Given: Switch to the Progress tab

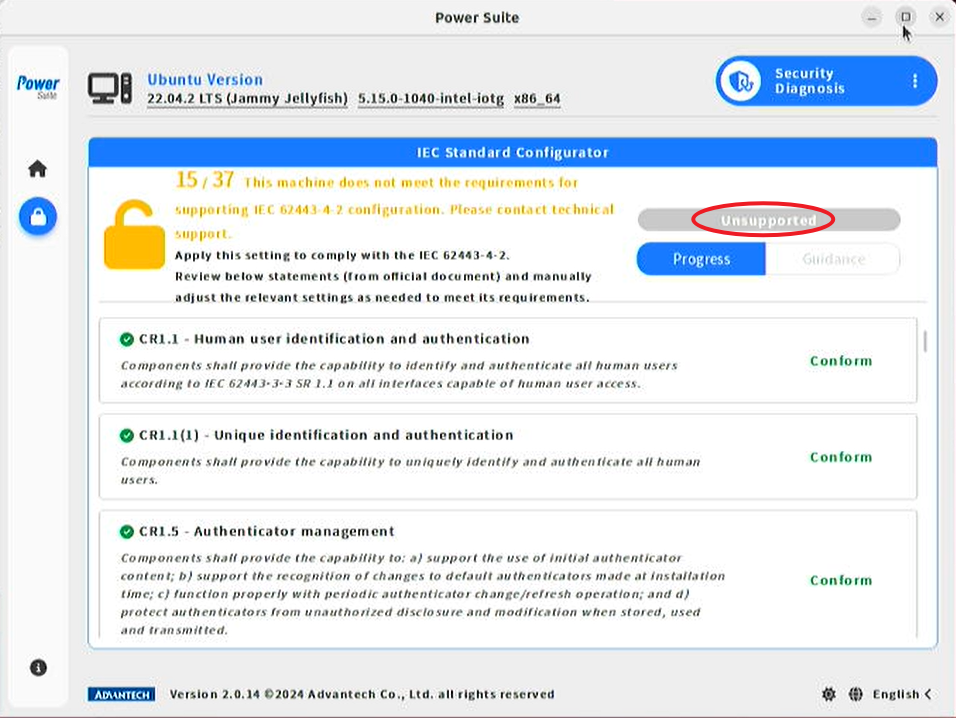Looking at the screenshot, I should 701,259.
